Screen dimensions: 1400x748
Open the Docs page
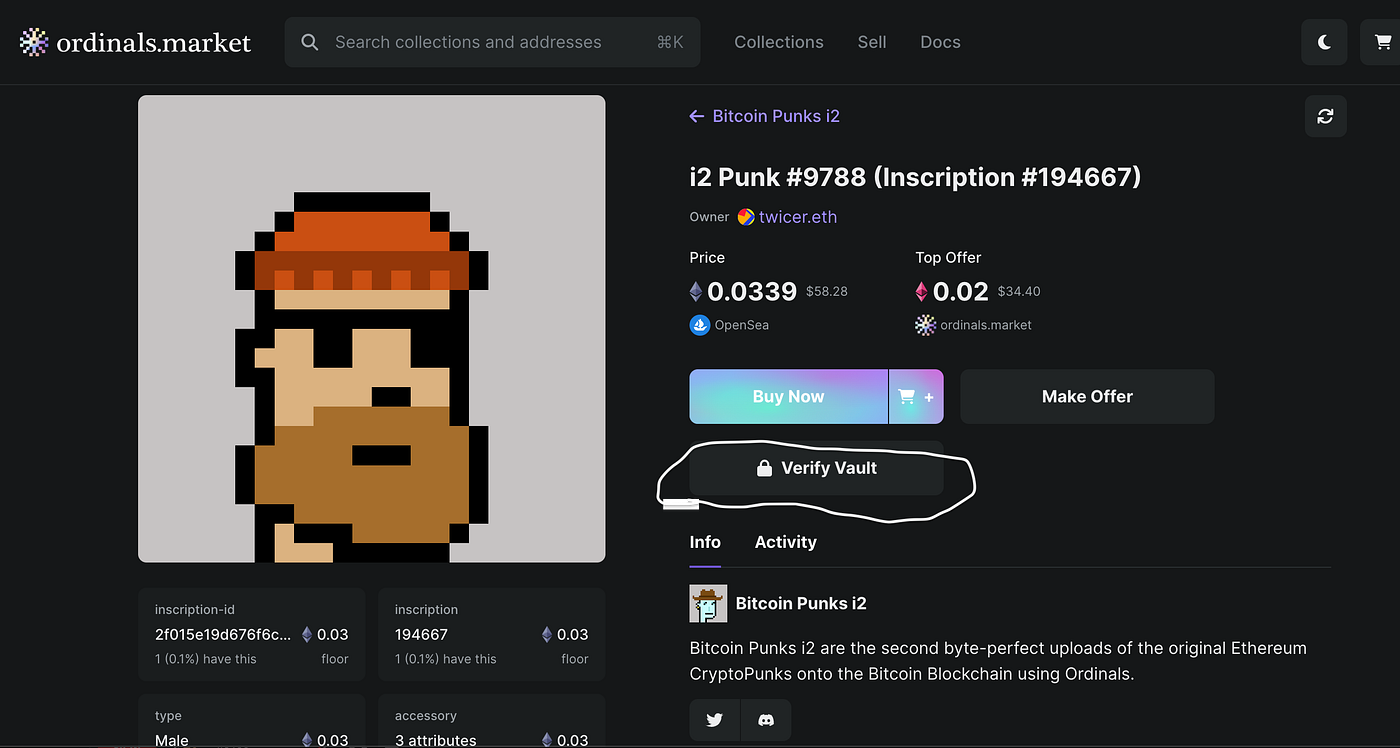[x=940, y=42]
